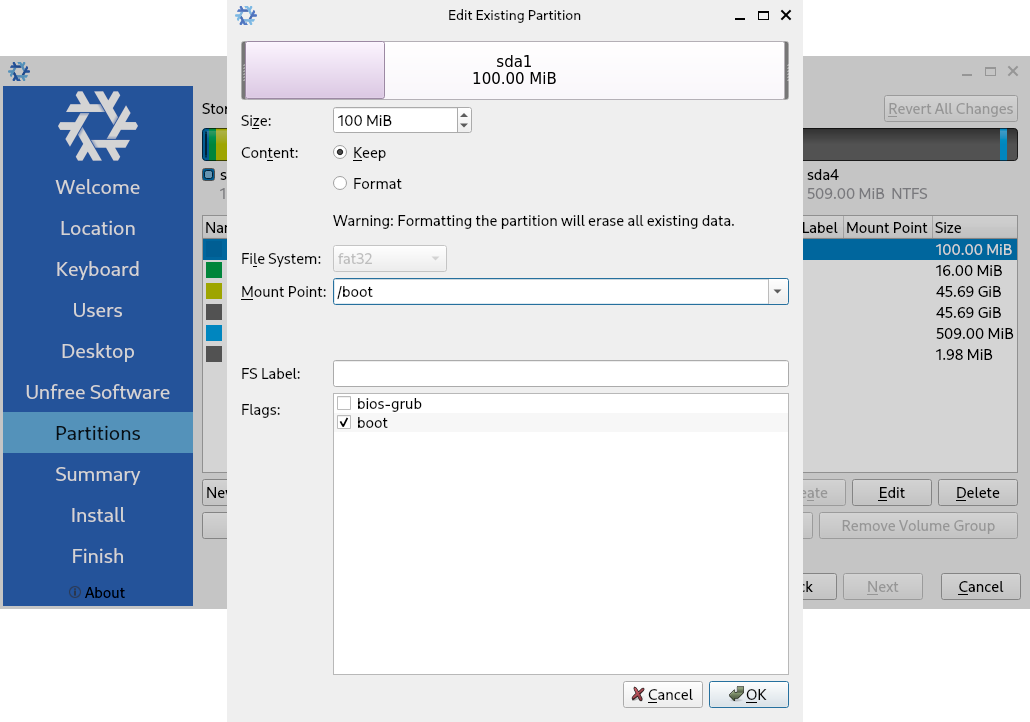The width and height of the screenshot is (1030, 722).
Task: Click the dialog title bar NixOS icon
Action: point(246,16)
